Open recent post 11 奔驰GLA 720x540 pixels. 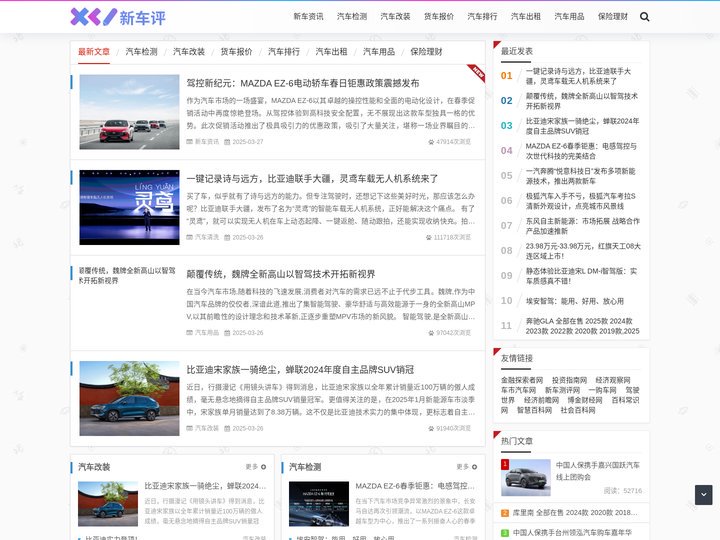[x=583, y=326]
